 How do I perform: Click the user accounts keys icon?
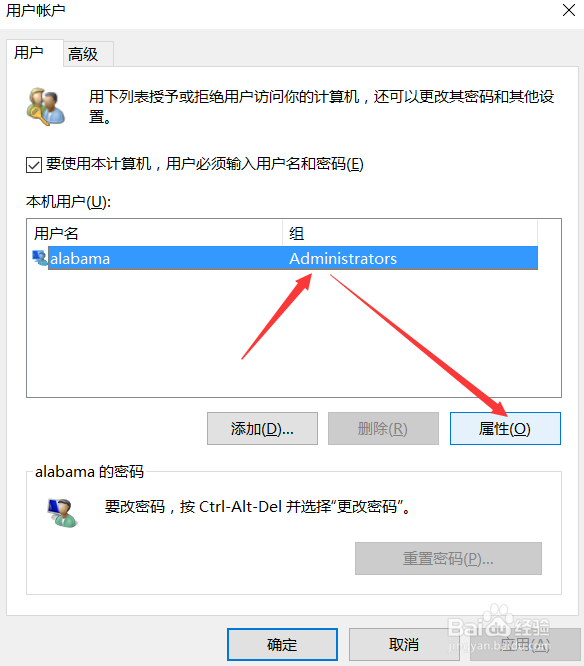46,106
